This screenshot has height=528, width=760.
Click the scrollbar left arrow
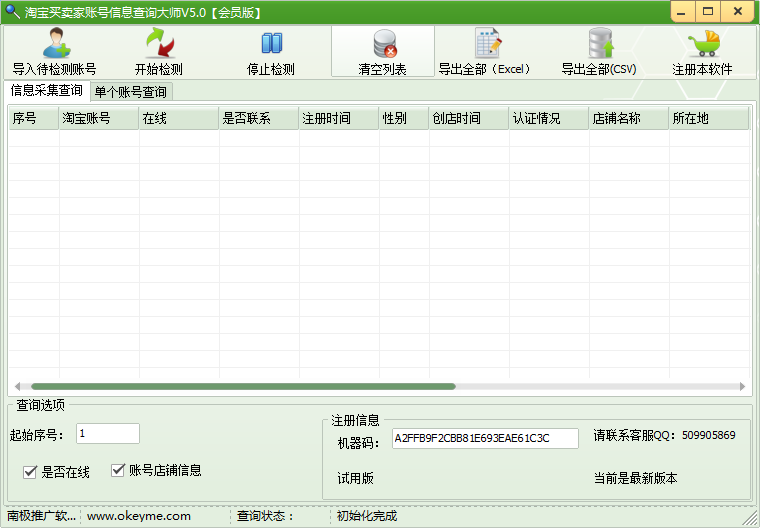point(17,386)
